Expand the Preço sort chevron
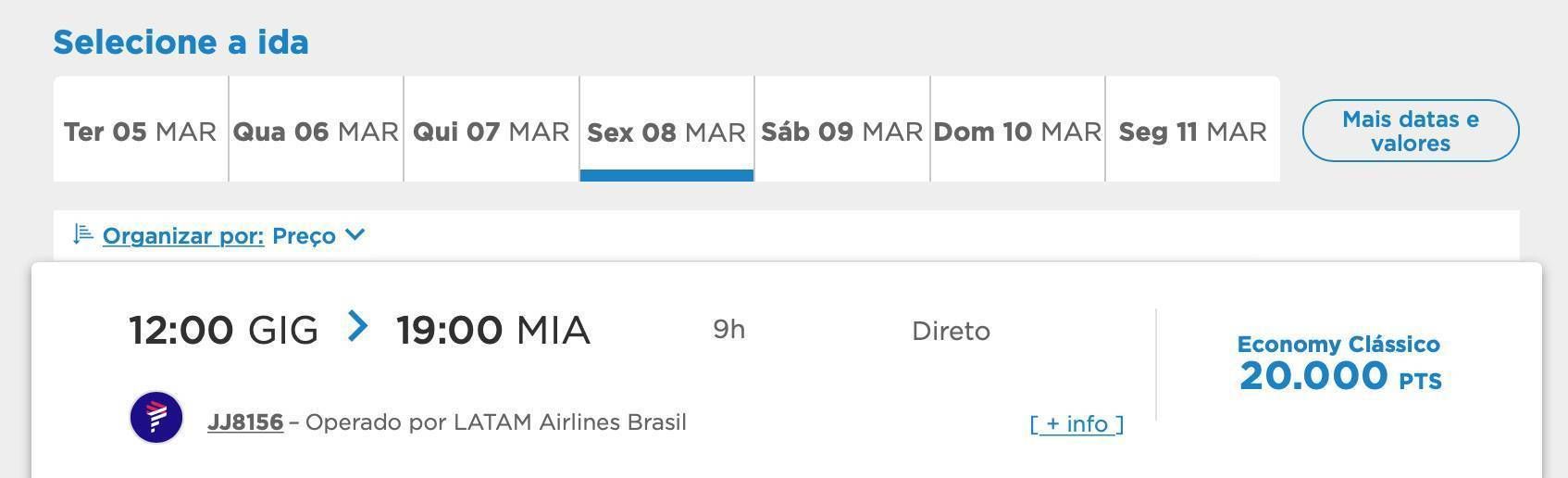This screenshot has height=478, width=1568. (355, 235)
